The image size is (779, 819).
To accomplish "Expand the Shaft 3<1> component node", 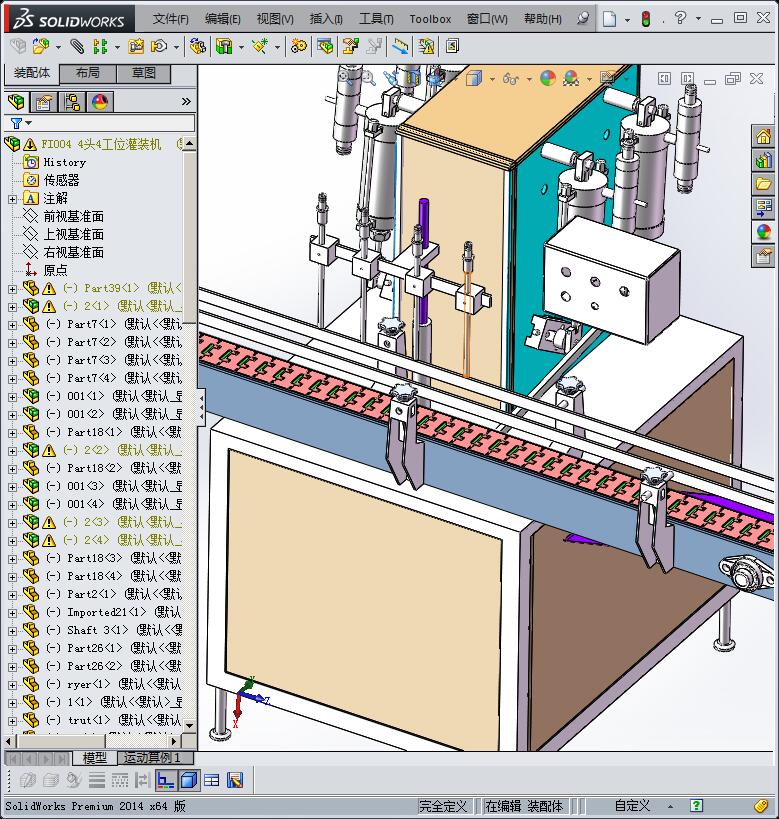I will tap(13, 631).
